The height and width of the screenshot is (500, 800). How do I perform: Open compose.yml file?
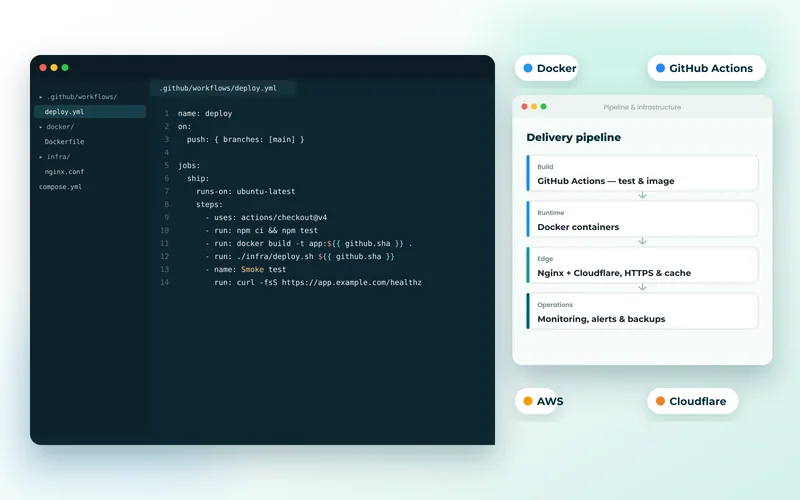60,187
